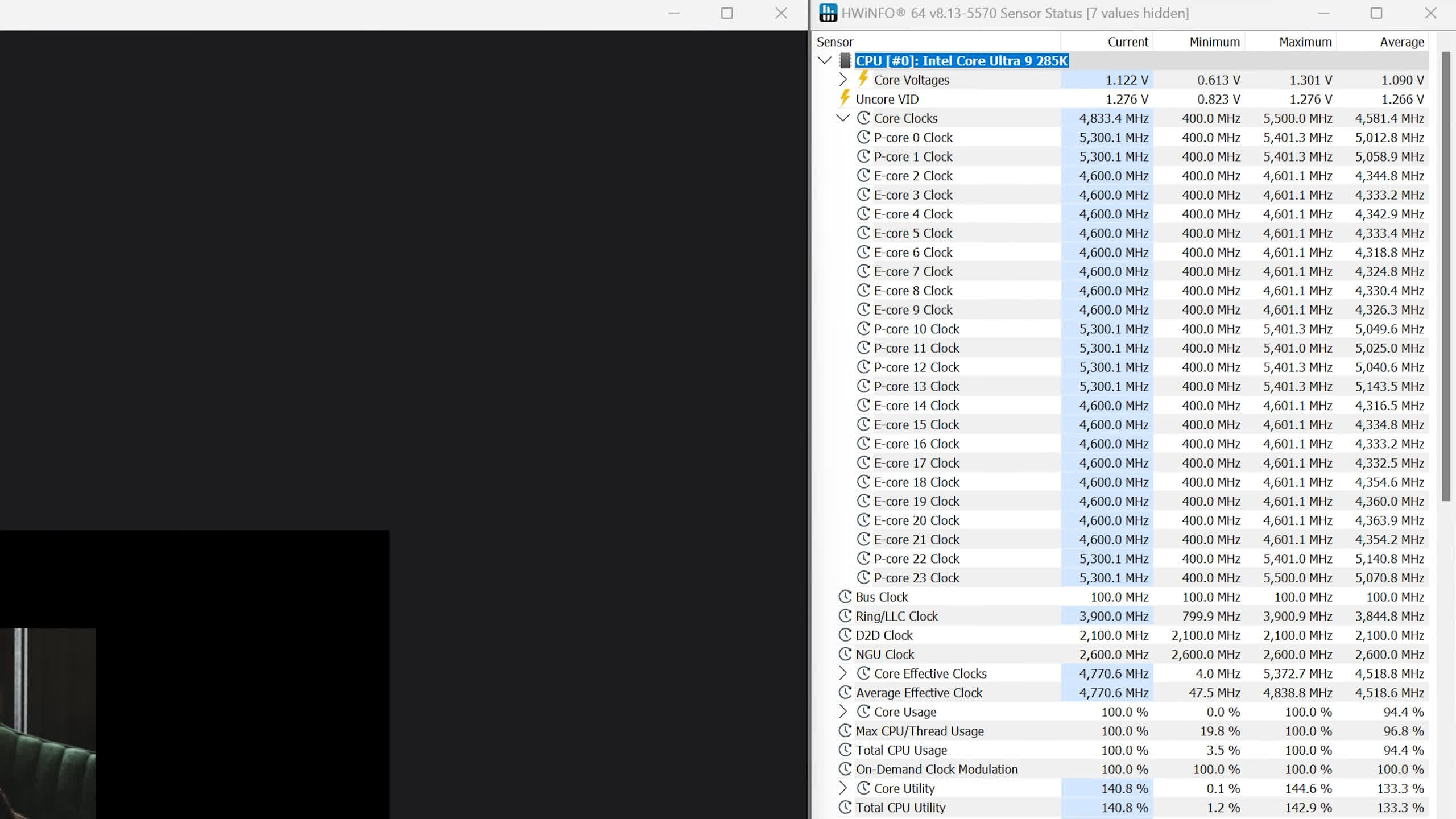Click the icon for On-Demand Clock Modulation
This screenshot has height=819, width=1456.
coord(845,769)
